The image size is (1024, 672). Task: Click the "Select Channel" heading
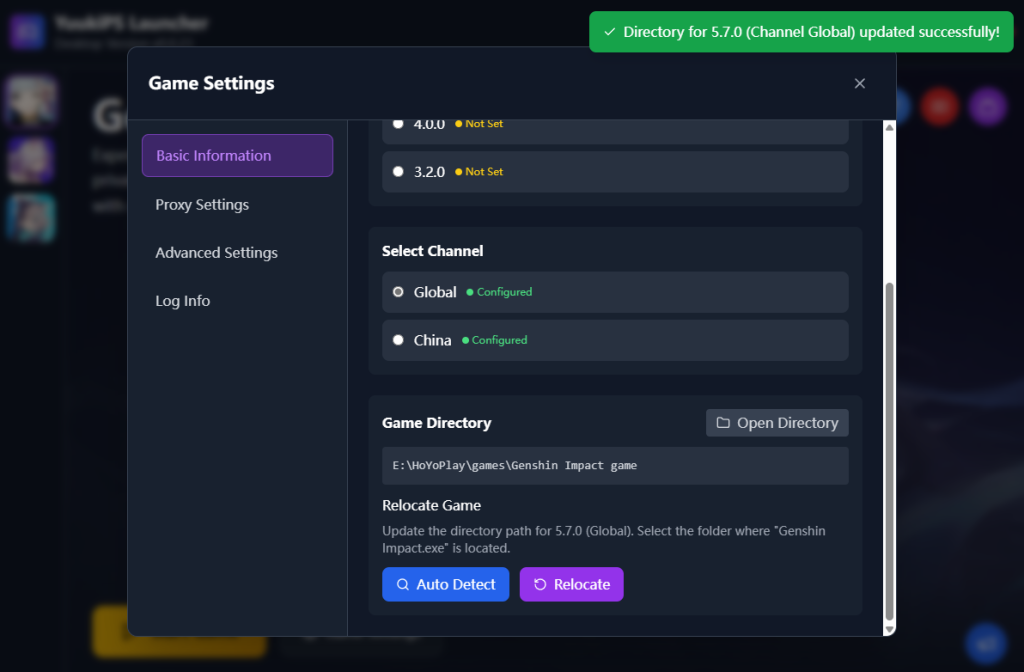click(432, 251)
